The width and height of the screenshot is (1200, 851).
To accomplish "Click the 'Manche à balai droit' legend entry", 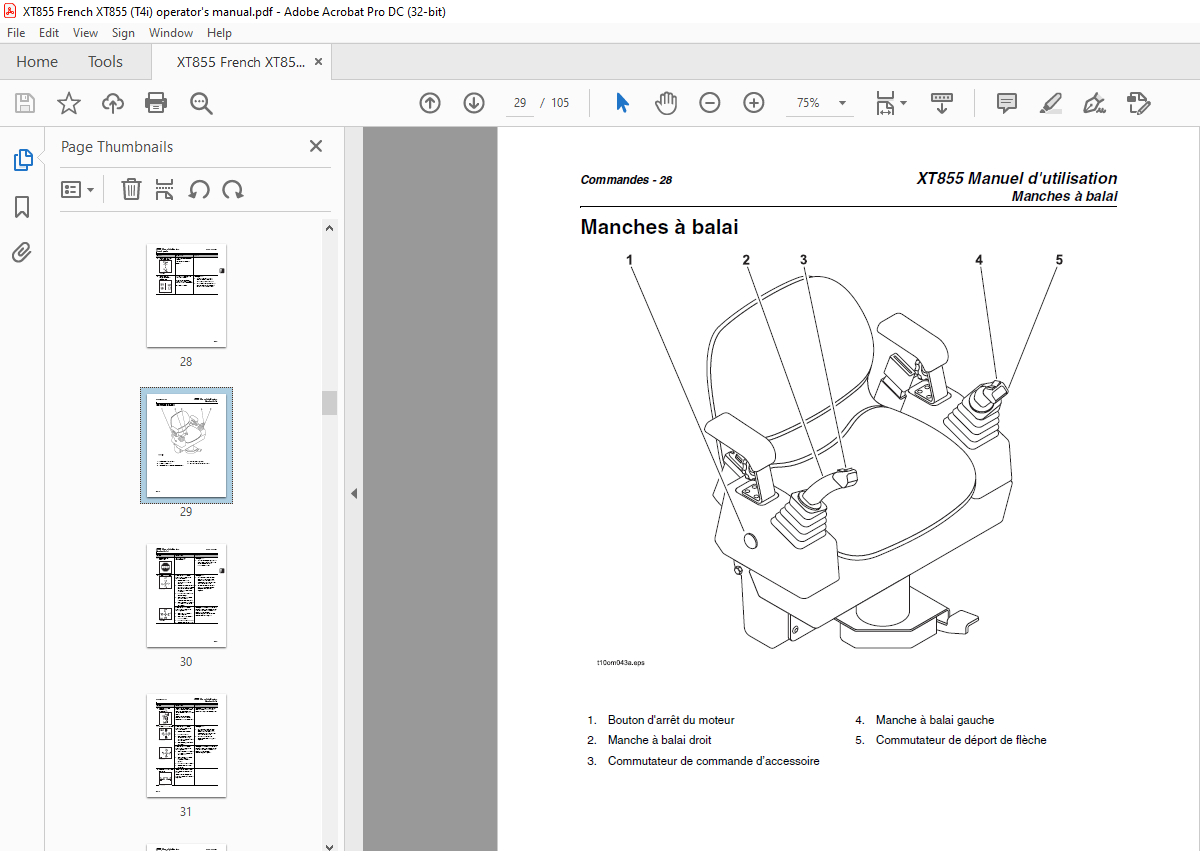I will click(x=660, y=741).
